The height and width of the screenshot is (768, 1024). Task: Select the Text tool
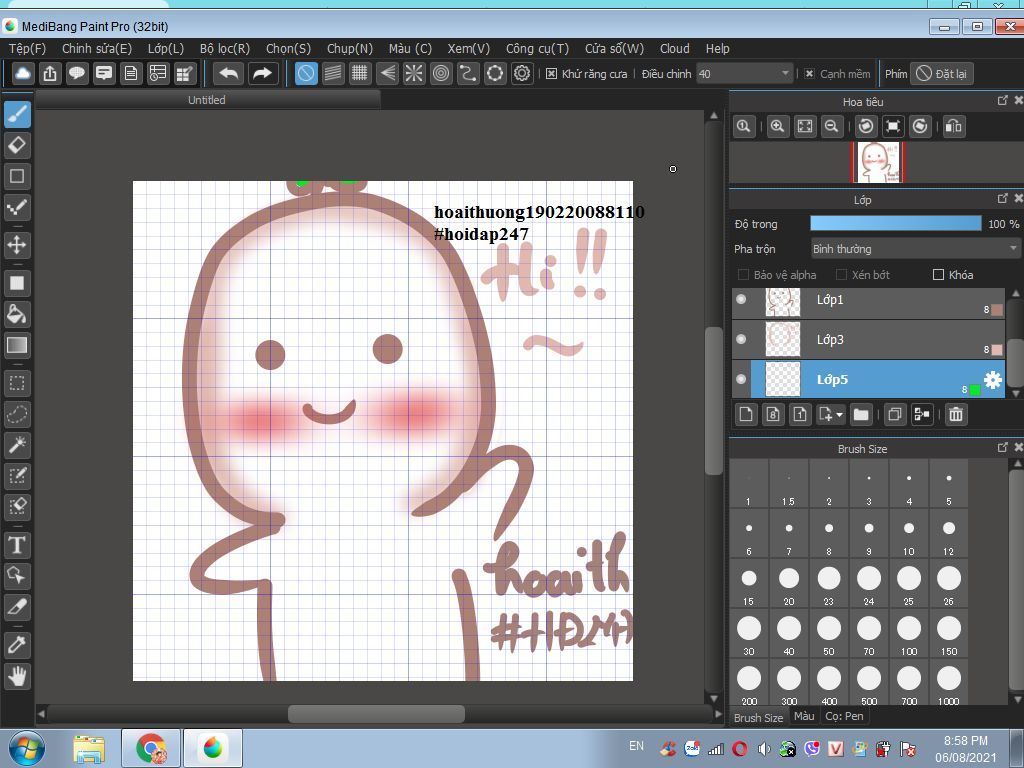click(x=17, y=545)
